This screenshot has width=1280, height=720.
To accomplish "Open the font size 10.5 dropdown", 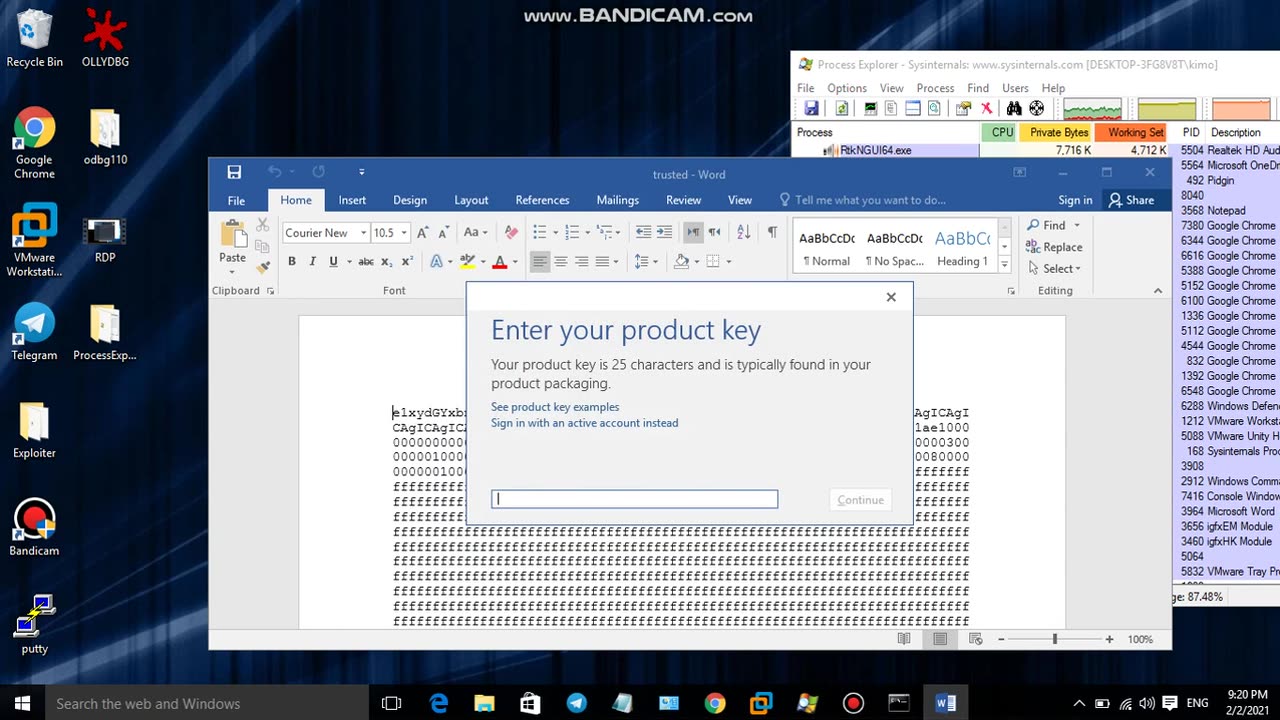I will 404,233.
